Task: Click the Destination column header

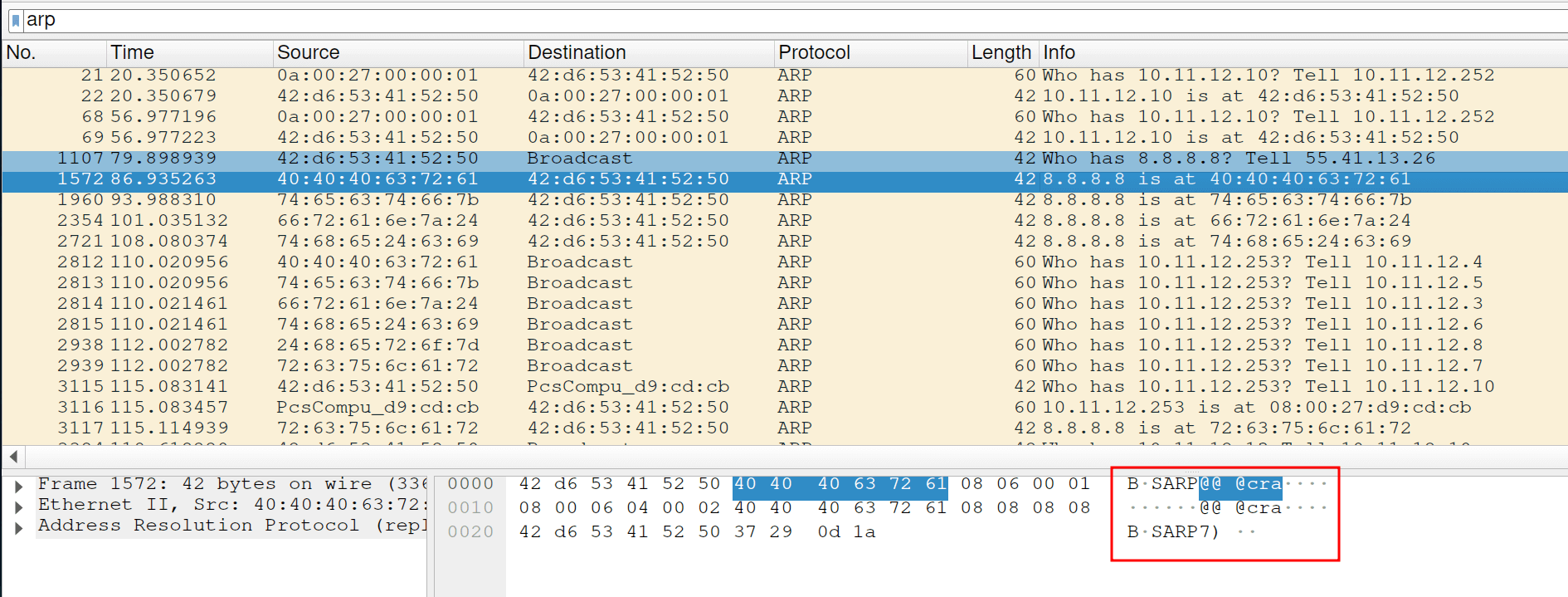Action: (x=647, y=52)
